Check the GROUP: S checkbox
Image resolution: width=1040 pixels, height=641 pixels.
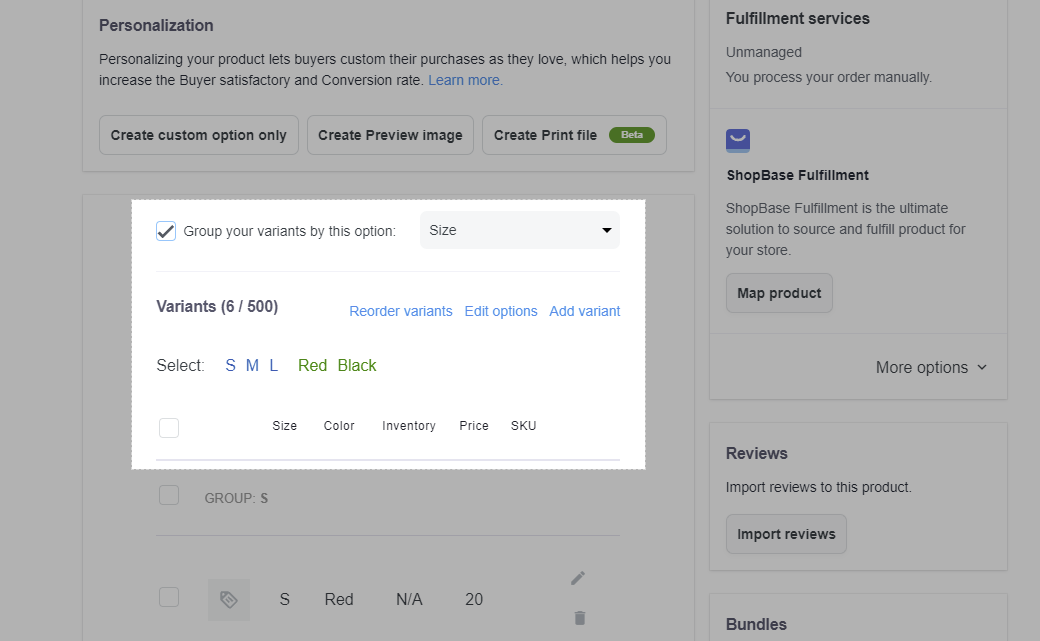[x=169, y=495]
